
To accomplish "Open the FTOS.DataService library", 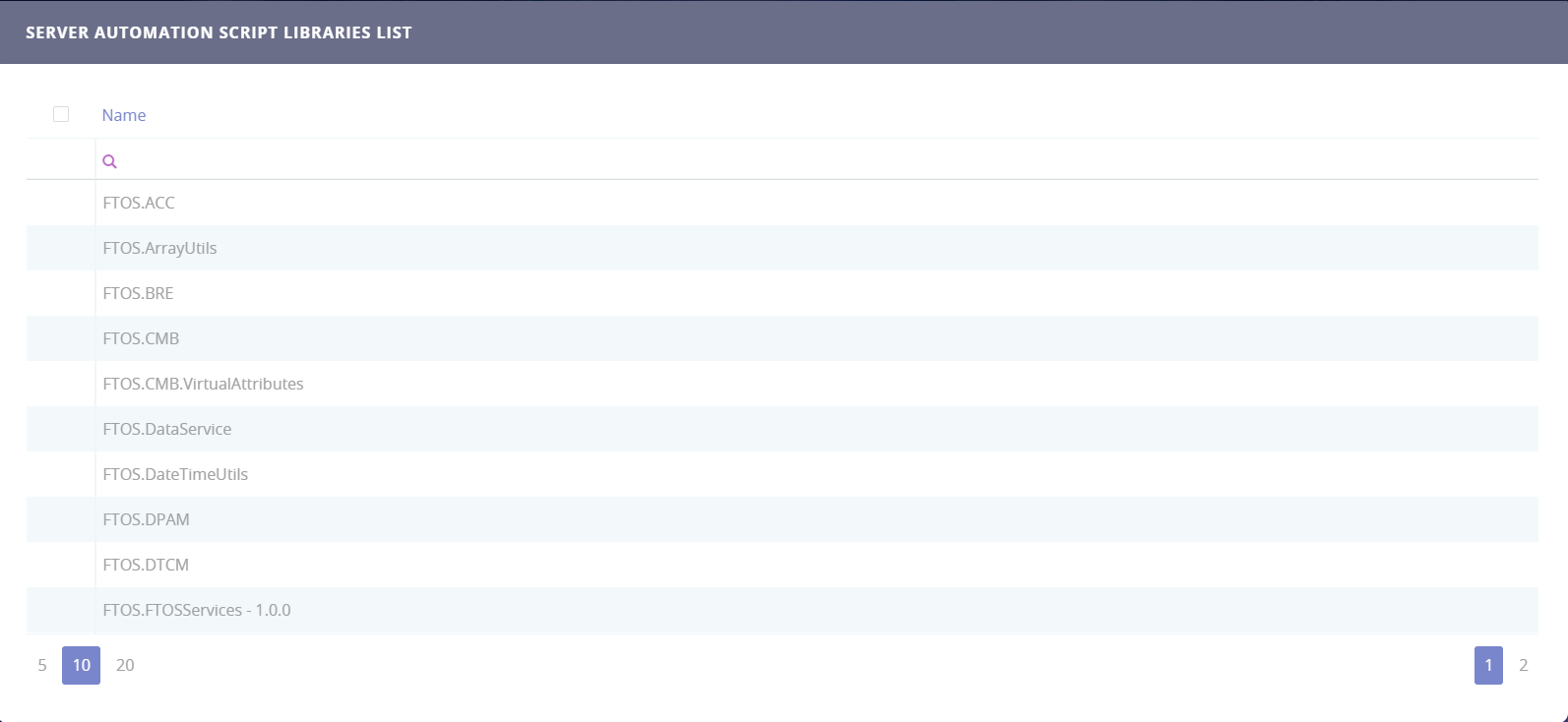I will click(x=167, y=429).
